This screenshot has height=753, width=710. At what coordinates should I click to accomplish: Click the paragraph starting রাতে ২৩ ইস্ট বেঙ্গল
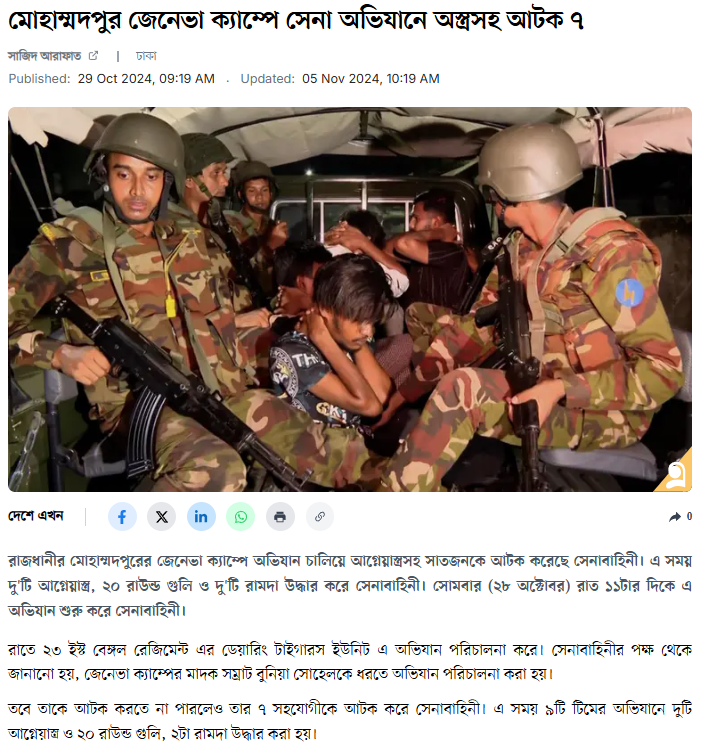point(350,662)
